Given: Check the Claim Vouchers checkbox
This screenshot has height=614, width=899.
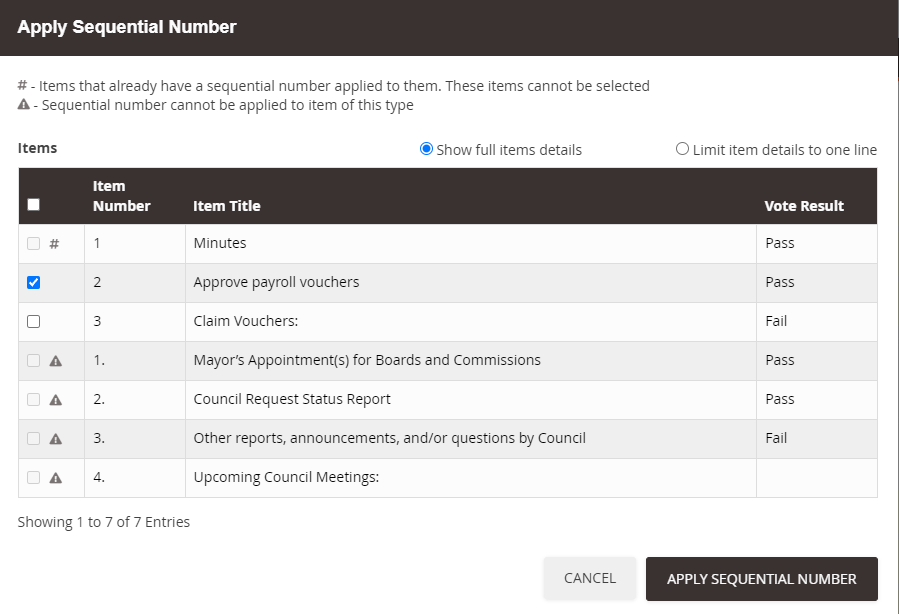Looking at the screenshot, I should (x=34, y=322).
